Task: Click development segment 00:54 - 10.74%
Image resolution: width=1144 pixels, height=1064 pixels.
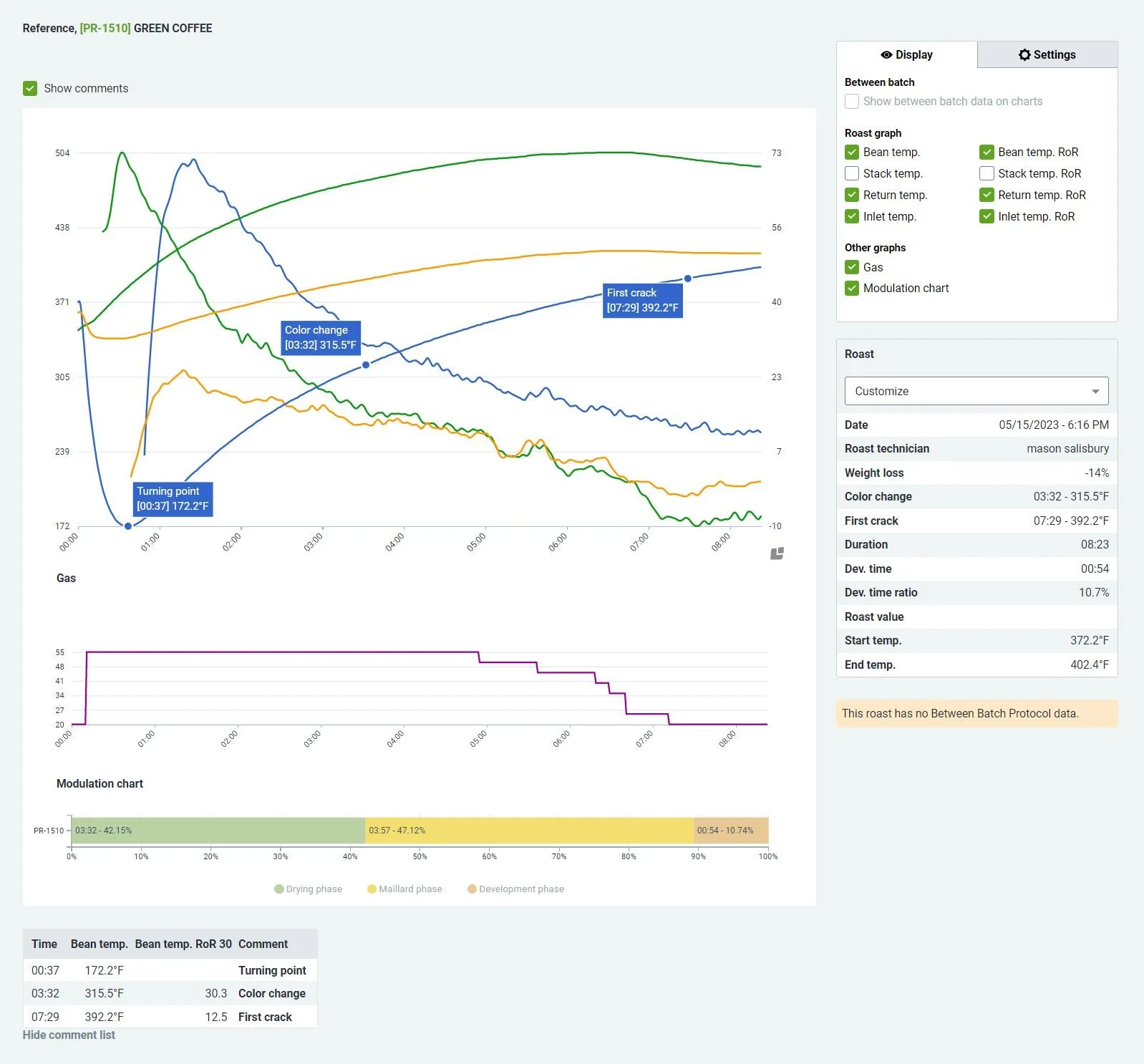Action: click(731, 831)
